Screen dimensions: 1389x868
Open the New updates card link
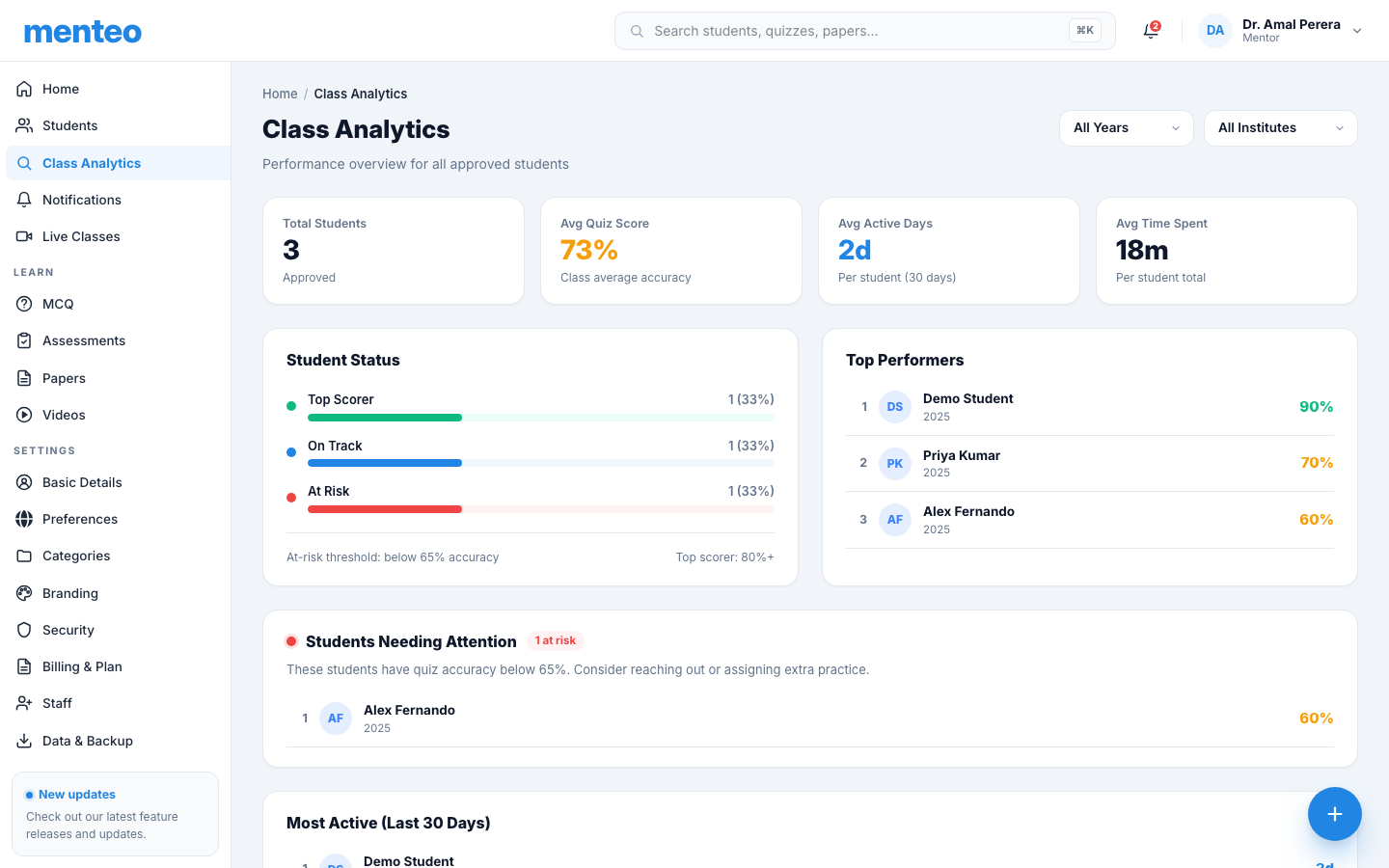[115, 814]
